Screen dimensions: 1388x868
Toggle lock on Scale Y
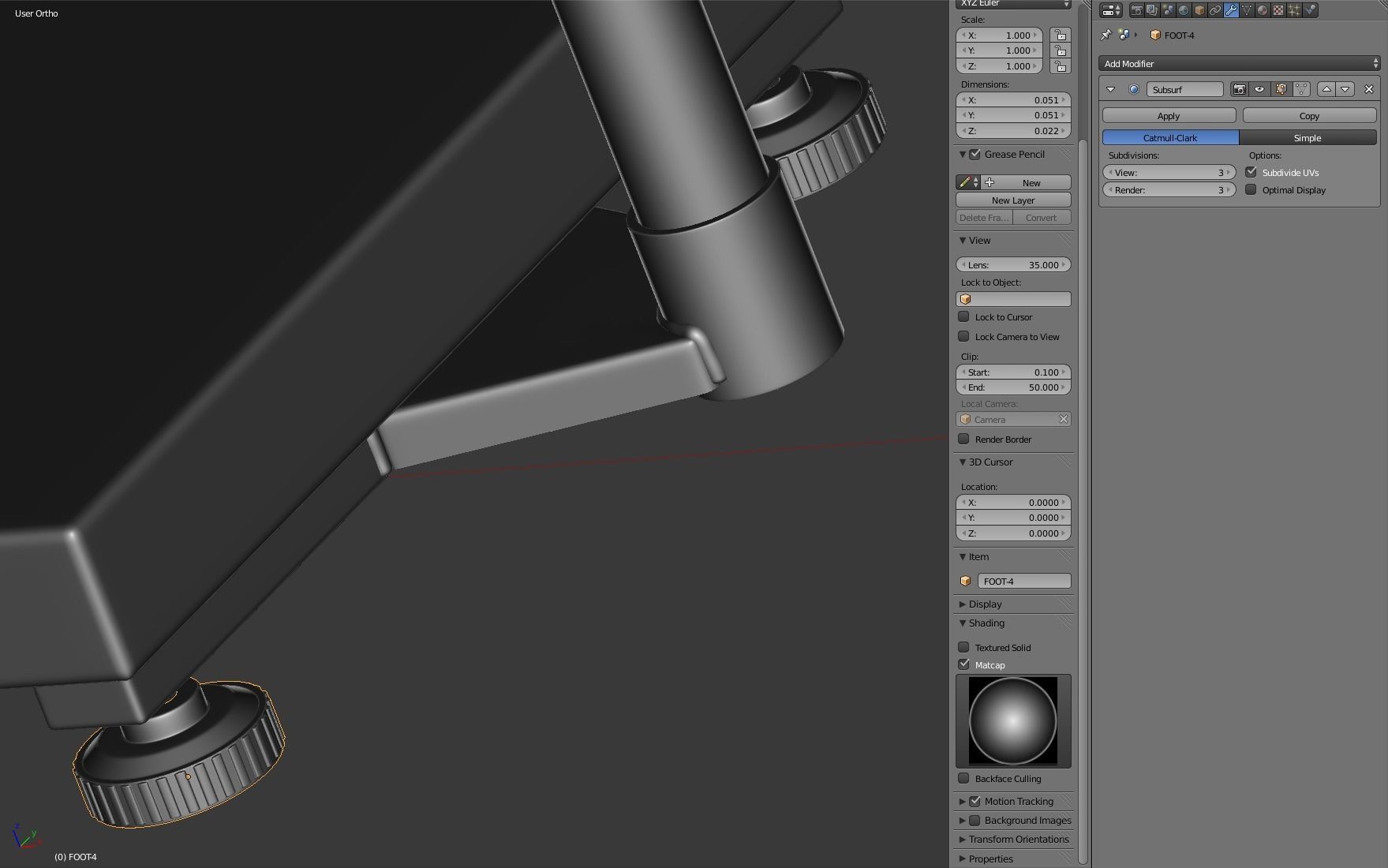[x=1060, y=51]
